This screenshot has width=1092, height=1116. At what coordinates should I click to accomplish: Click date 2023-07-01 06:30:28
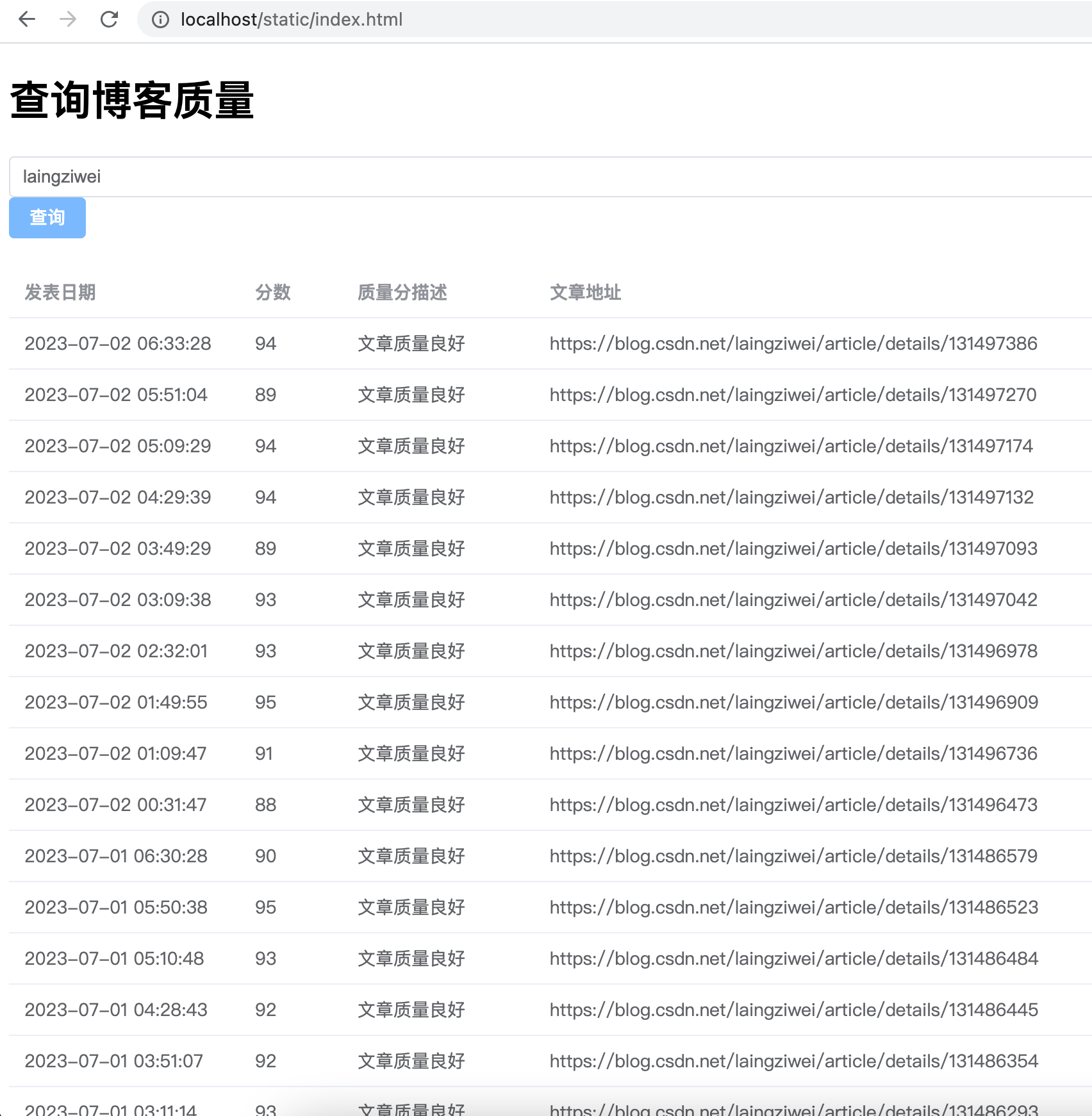click(x=116, y=857)
